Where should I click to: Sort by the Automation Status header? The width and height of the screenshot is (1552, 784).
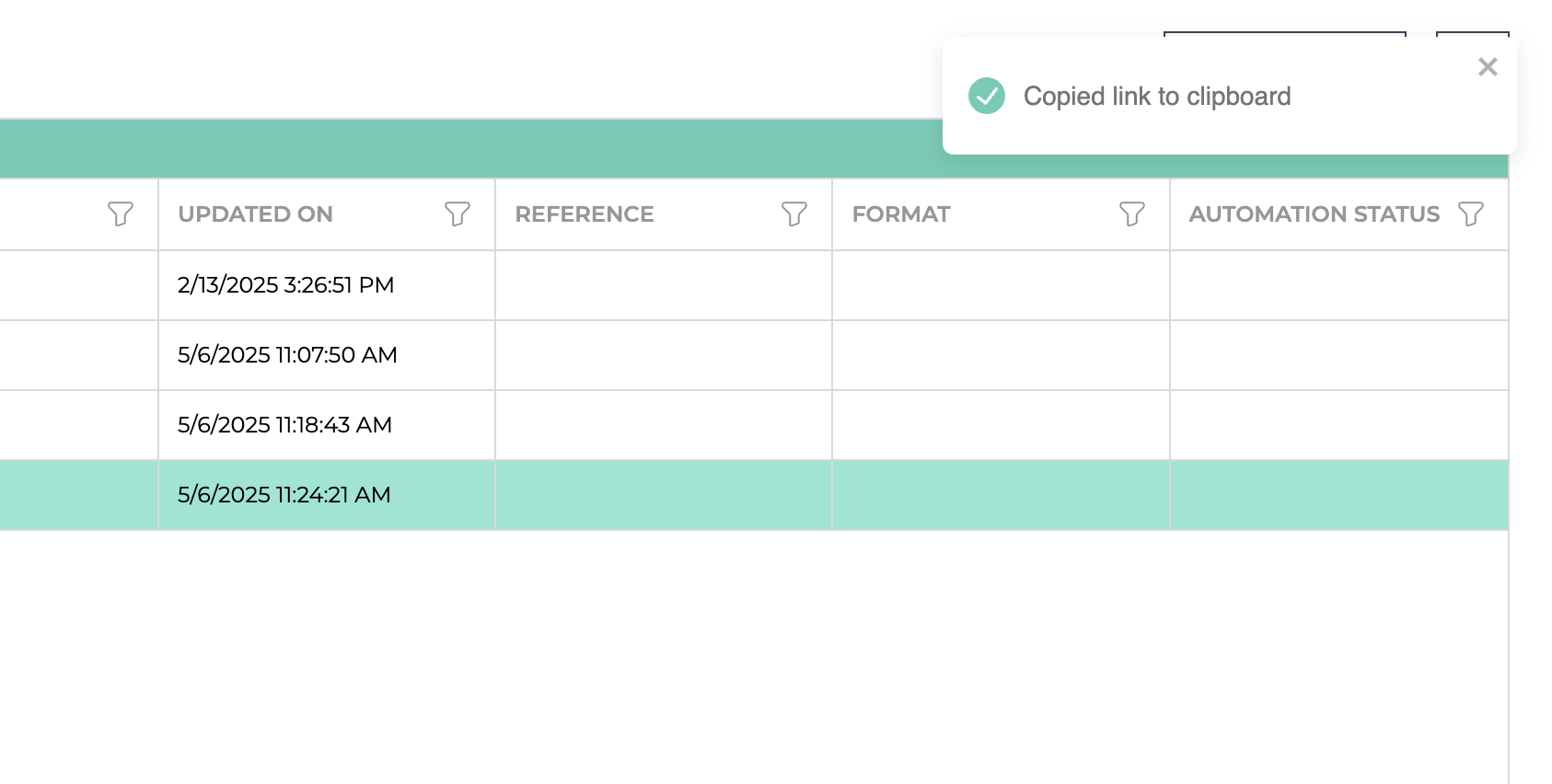[1314, 214]
